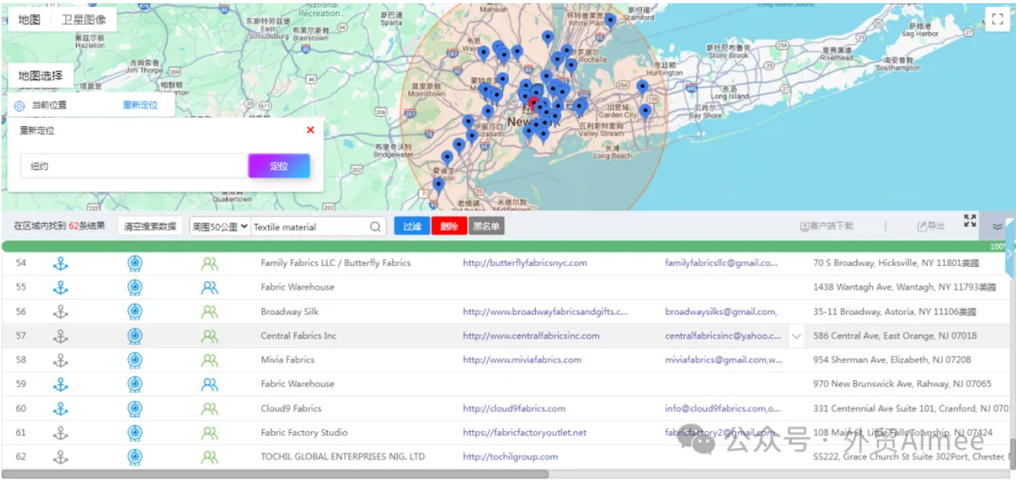1016x480 pixels.
Task: Close the 重新定位 popup with red X
Action: tap(310, 130)
